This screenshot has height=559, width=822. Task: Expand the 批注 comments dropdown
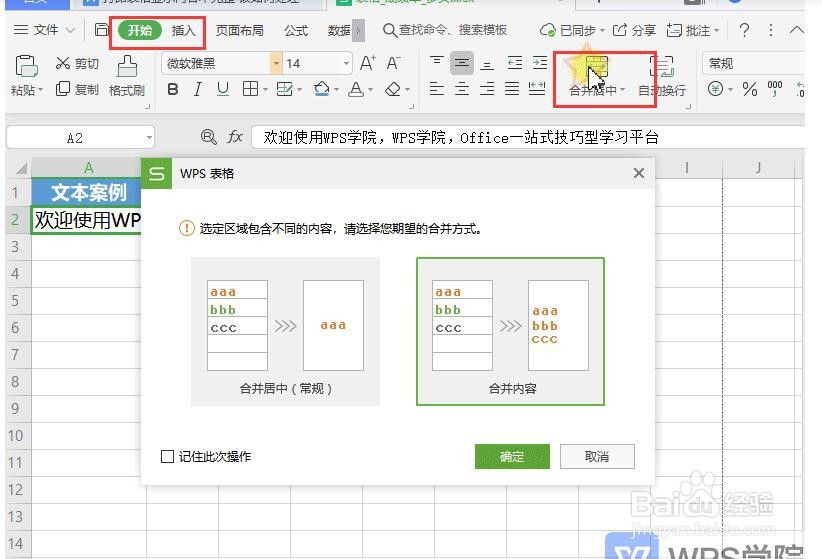coord(716,30)
